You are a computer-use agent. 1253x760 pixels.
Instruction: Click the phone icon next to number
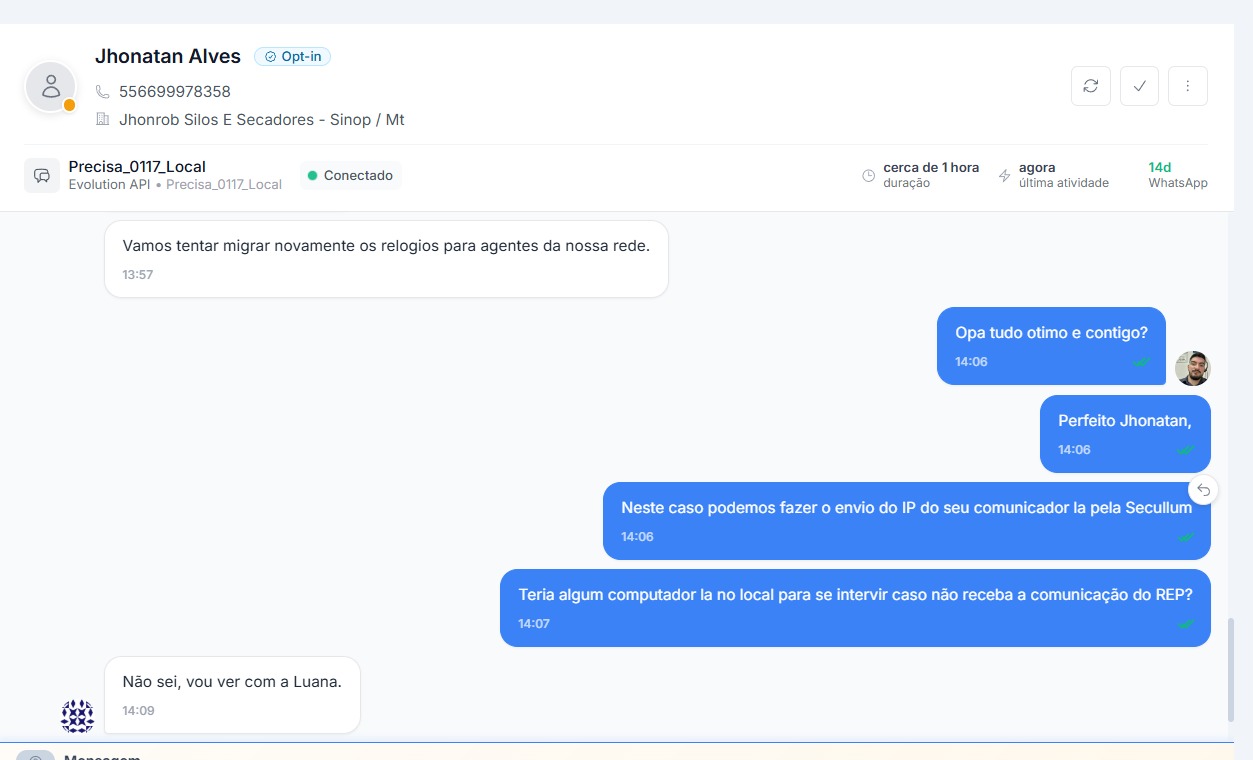102,92
